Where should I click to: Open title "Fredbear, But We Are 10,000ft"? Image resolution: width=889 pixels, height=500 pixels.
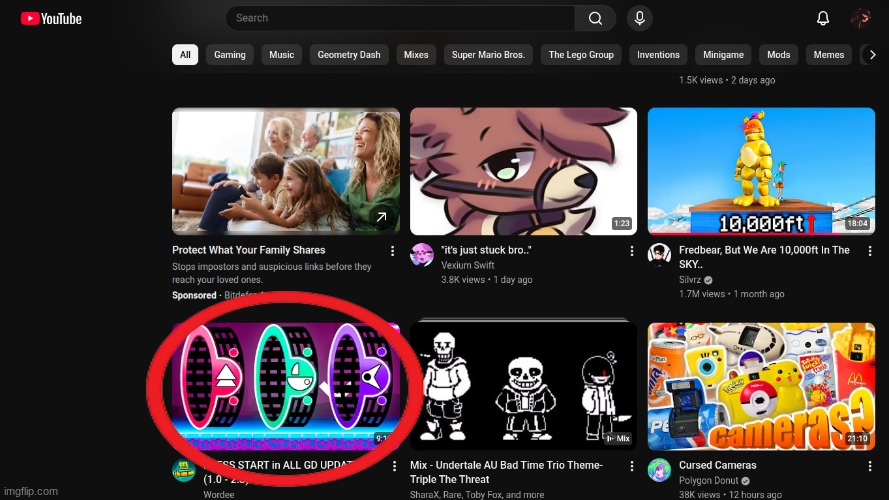pyautogui.click(x=764, y=257)
